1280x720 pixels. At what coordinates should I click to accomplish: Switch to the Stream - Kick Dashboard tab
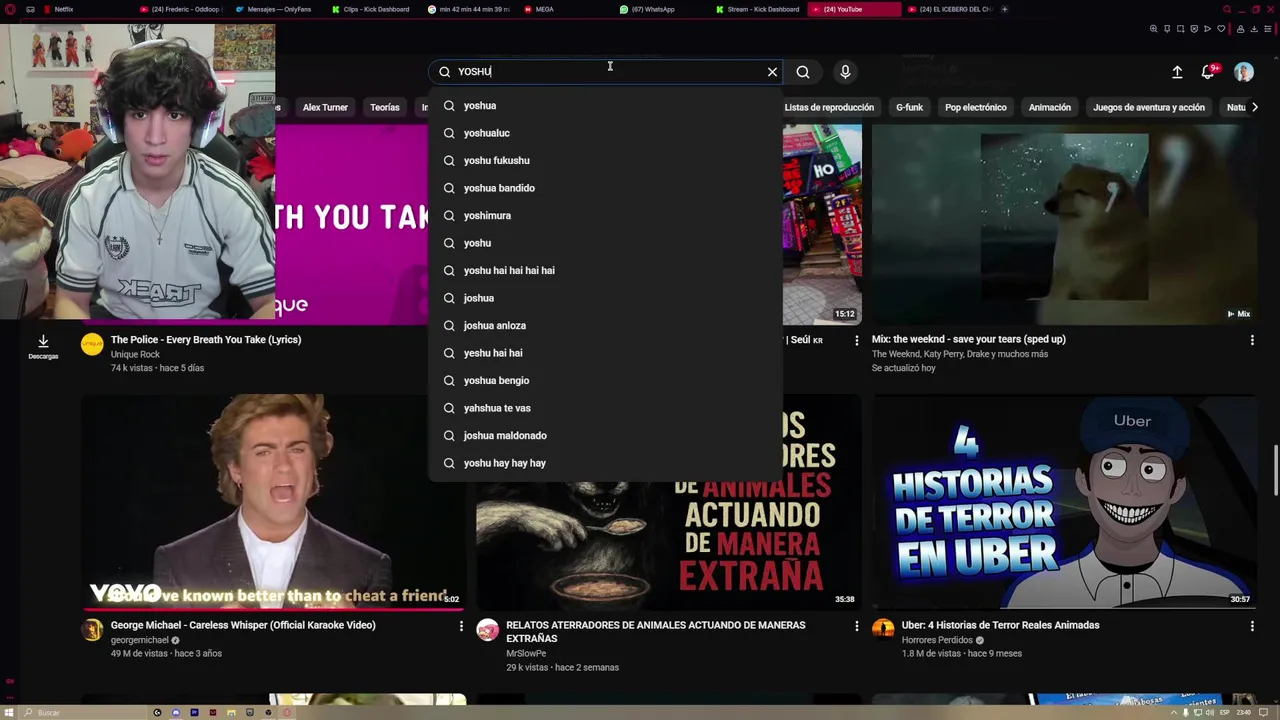pos(757,9)
